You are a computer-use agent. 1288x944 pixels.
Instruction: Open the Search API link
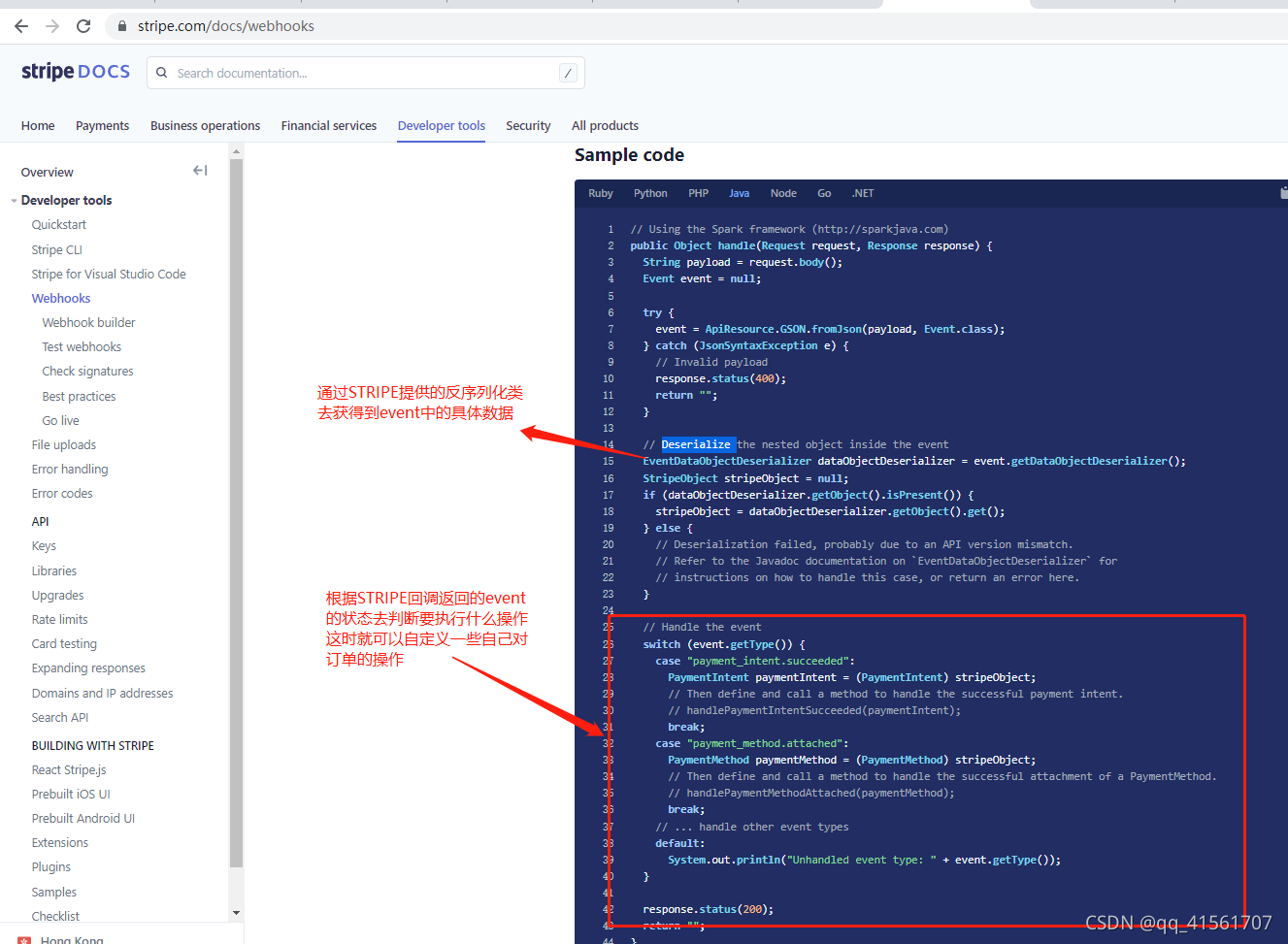click(x=60, y=717)
